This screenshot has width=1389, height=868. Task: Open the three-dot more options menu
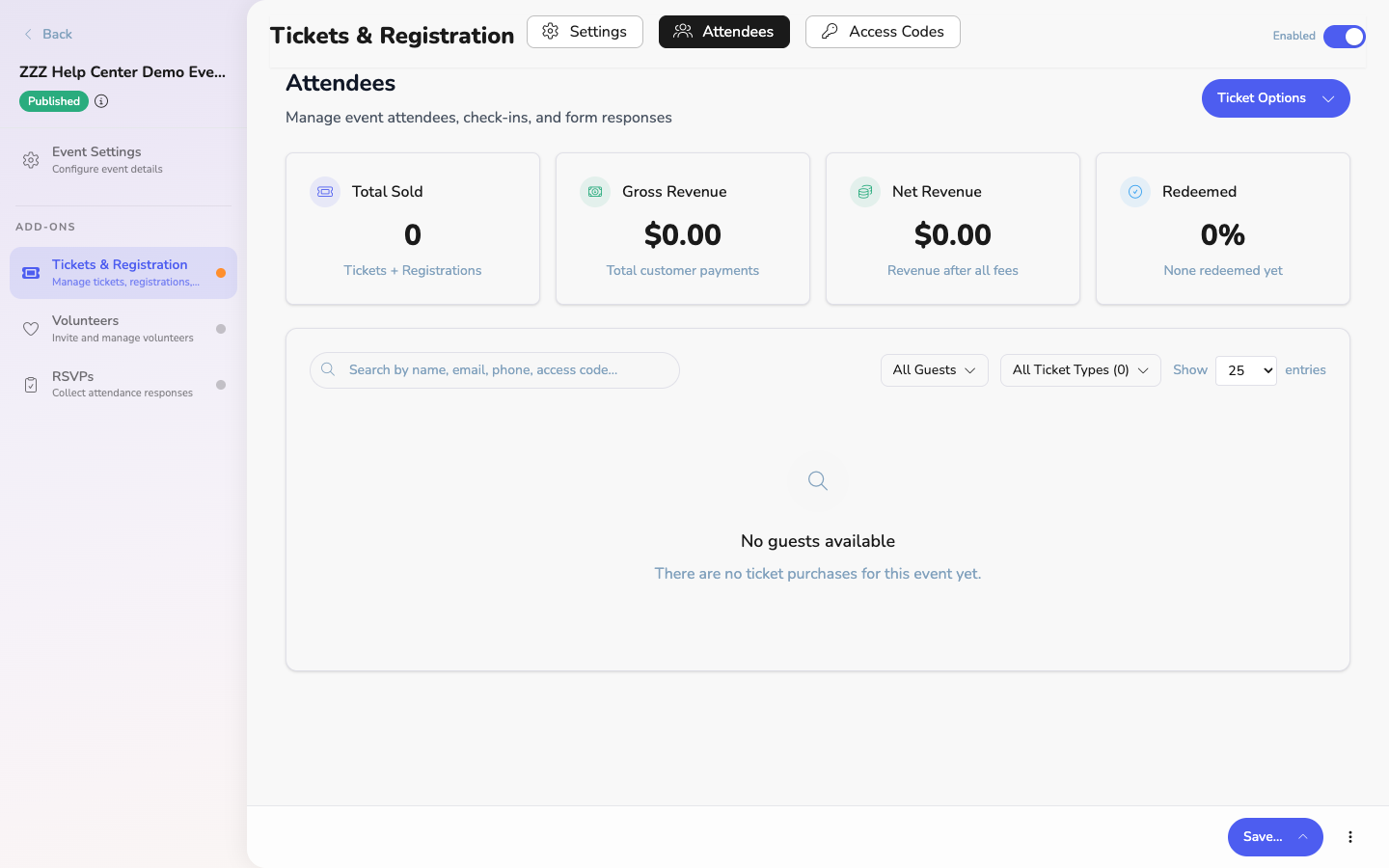tap(1350, 837)
